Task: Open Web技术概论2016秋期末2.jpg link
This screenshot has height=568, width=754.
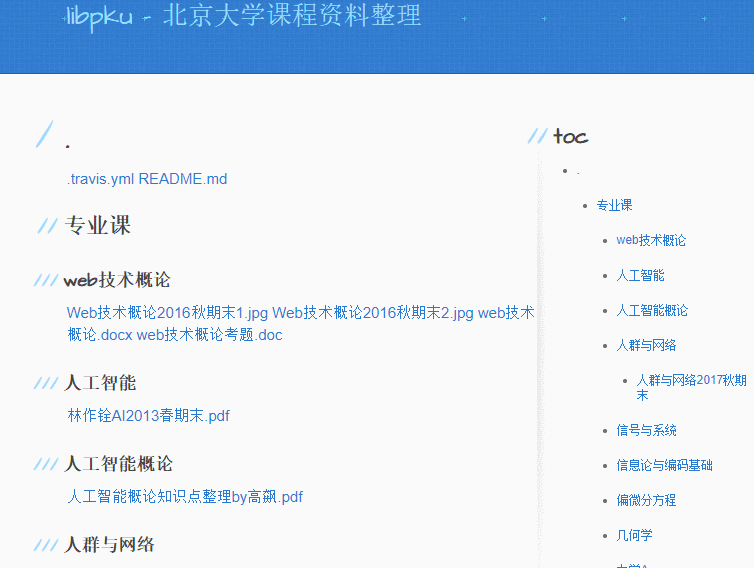Action: pyautogui.click(x=373, y=313)
